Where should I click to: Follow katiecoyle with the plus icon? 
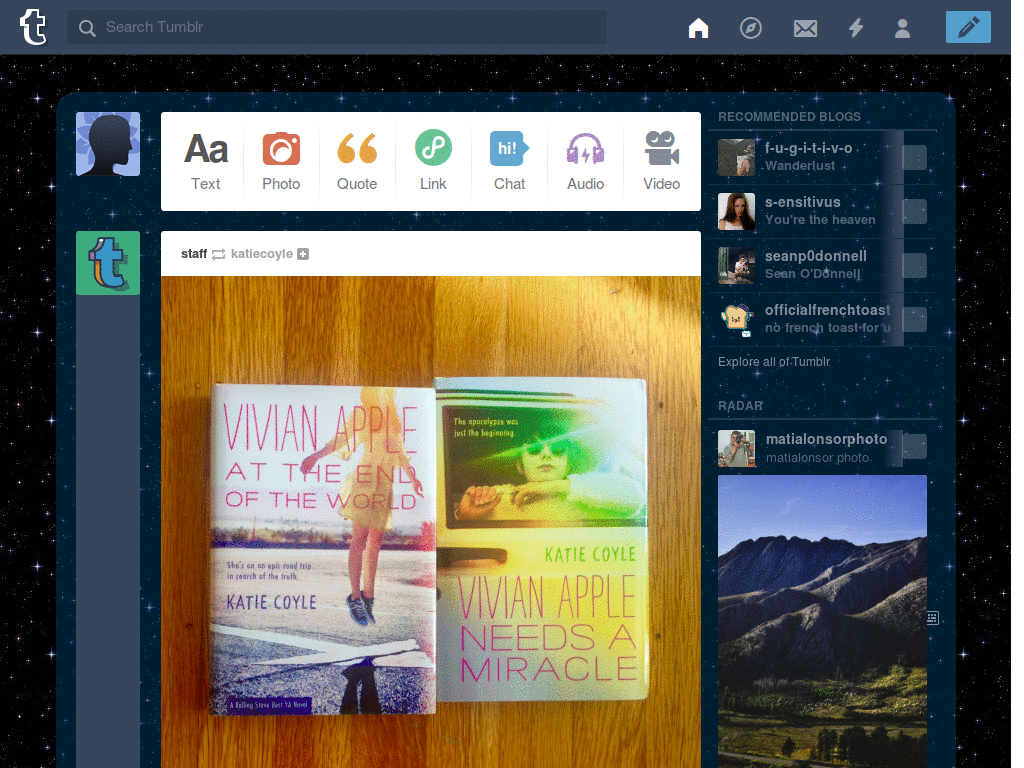[303, 253]
